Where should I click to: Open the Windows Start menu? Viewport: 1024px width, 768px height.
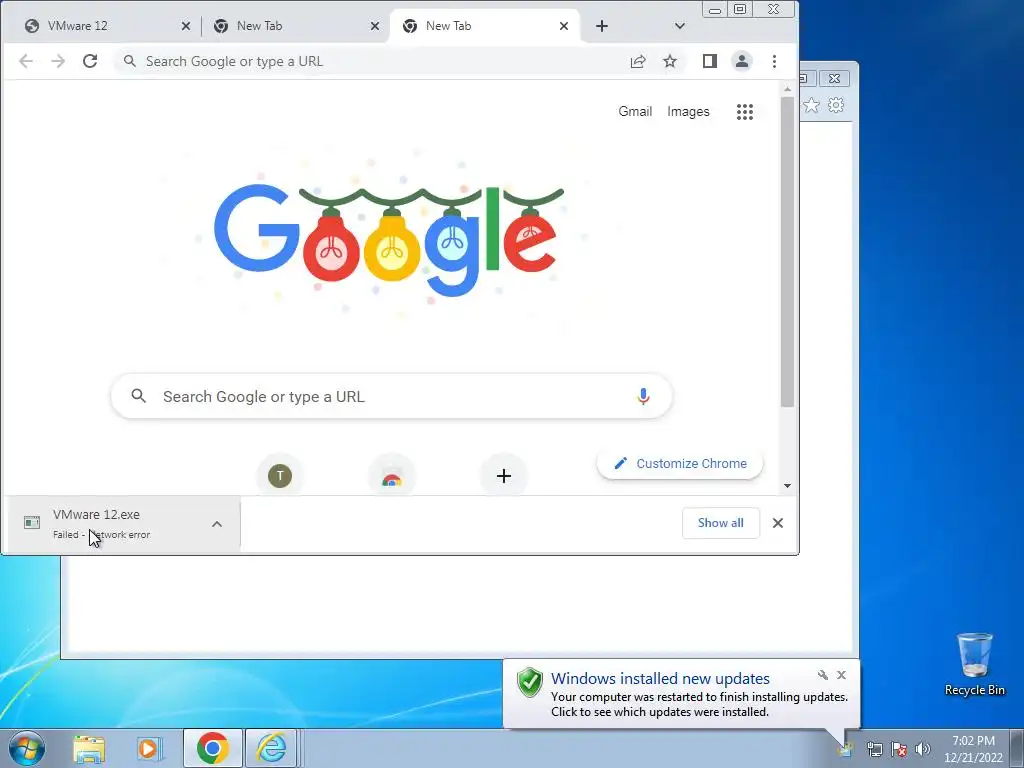tap(26, 748)
